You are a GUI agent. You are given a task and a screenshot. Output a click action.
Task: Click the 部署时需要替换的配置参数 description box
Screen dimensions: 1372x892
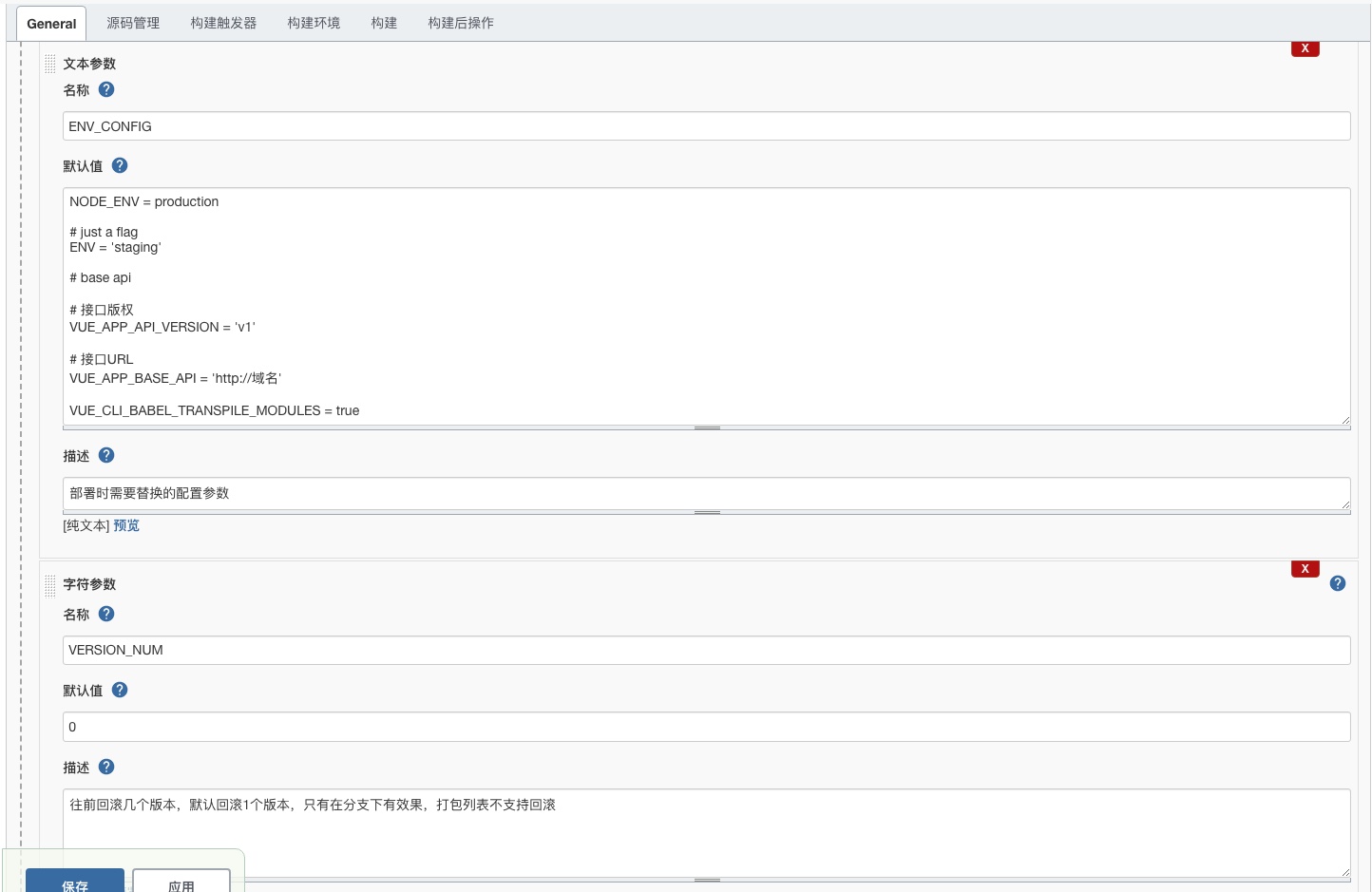pos(707,493)
